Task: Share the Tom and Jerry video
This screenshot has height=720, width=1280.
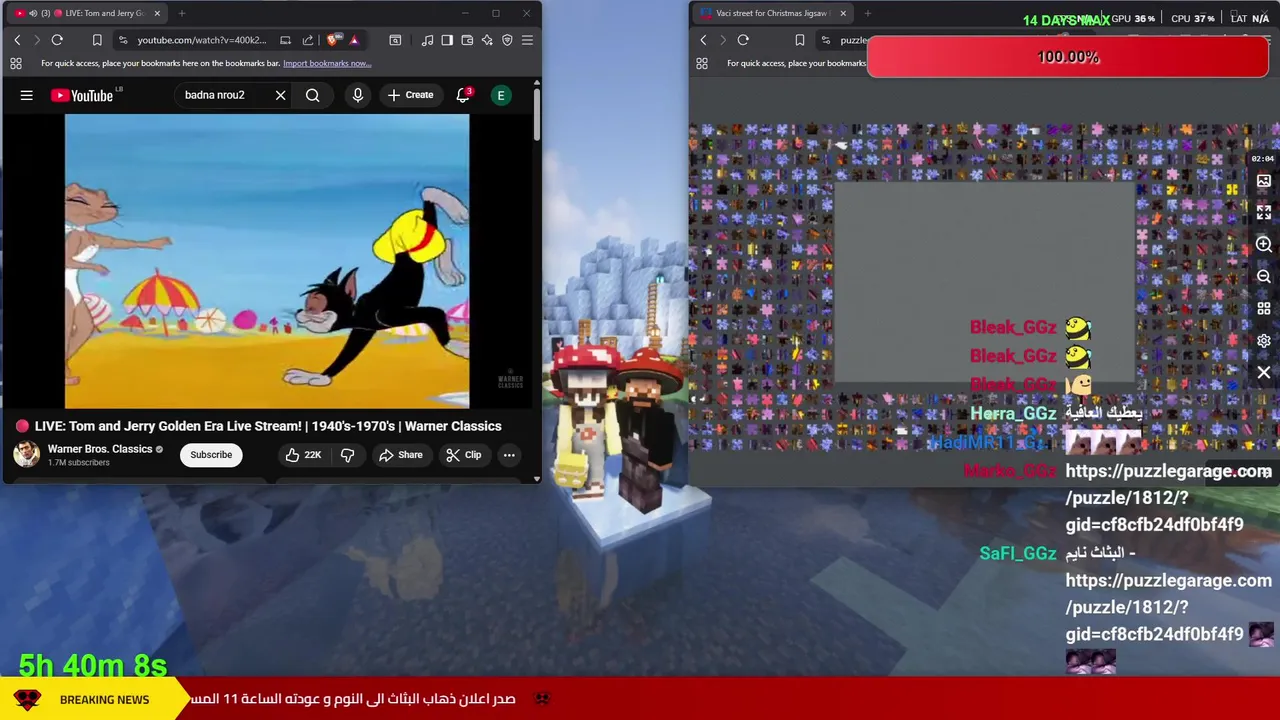Action: pyautogui.click(x=401, y=455)
